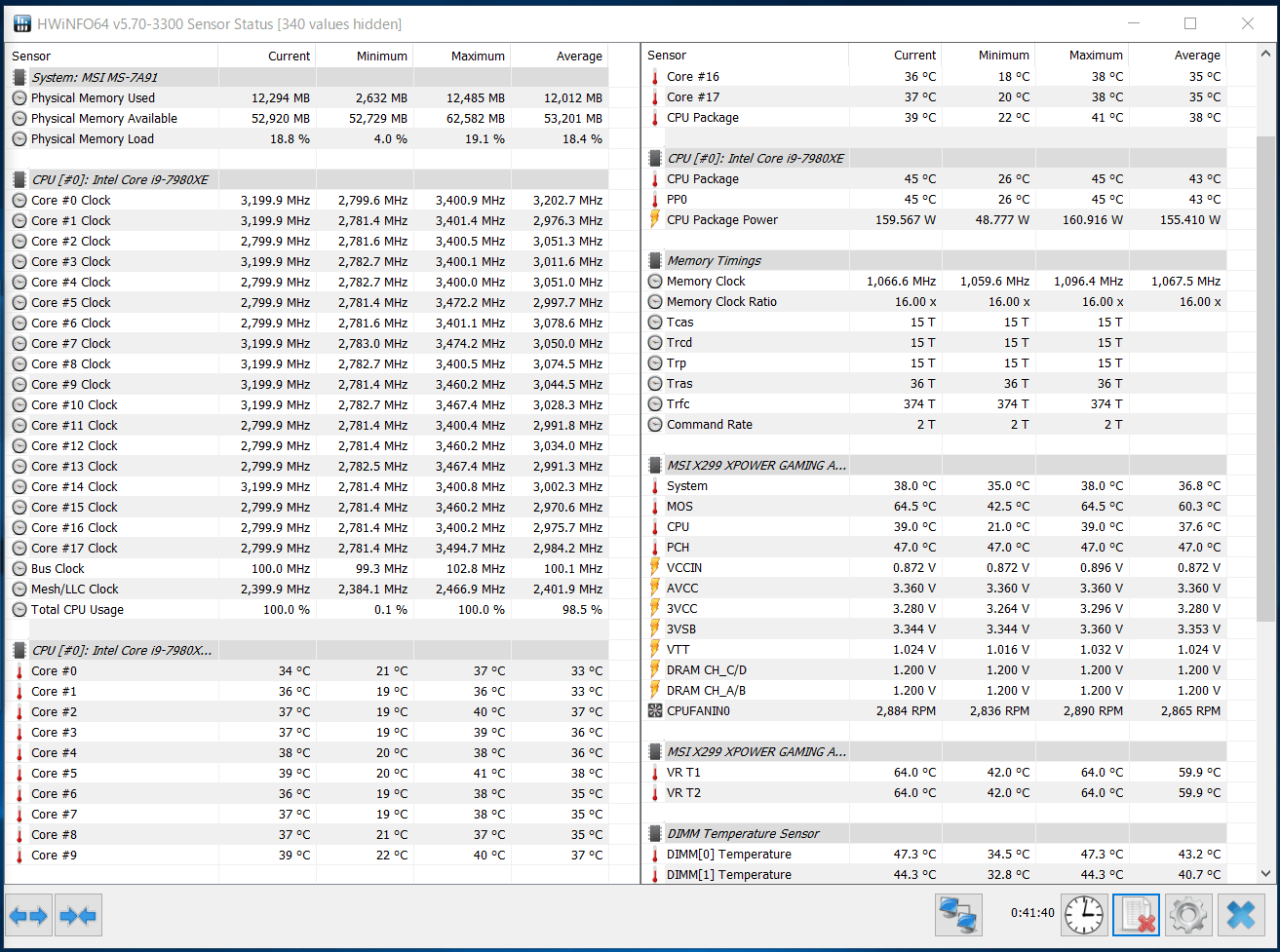This screenshot has height=952, width=1280.
Task: Select the DRAM CH_A/B voltage row
Action: (x=934, y=690)
